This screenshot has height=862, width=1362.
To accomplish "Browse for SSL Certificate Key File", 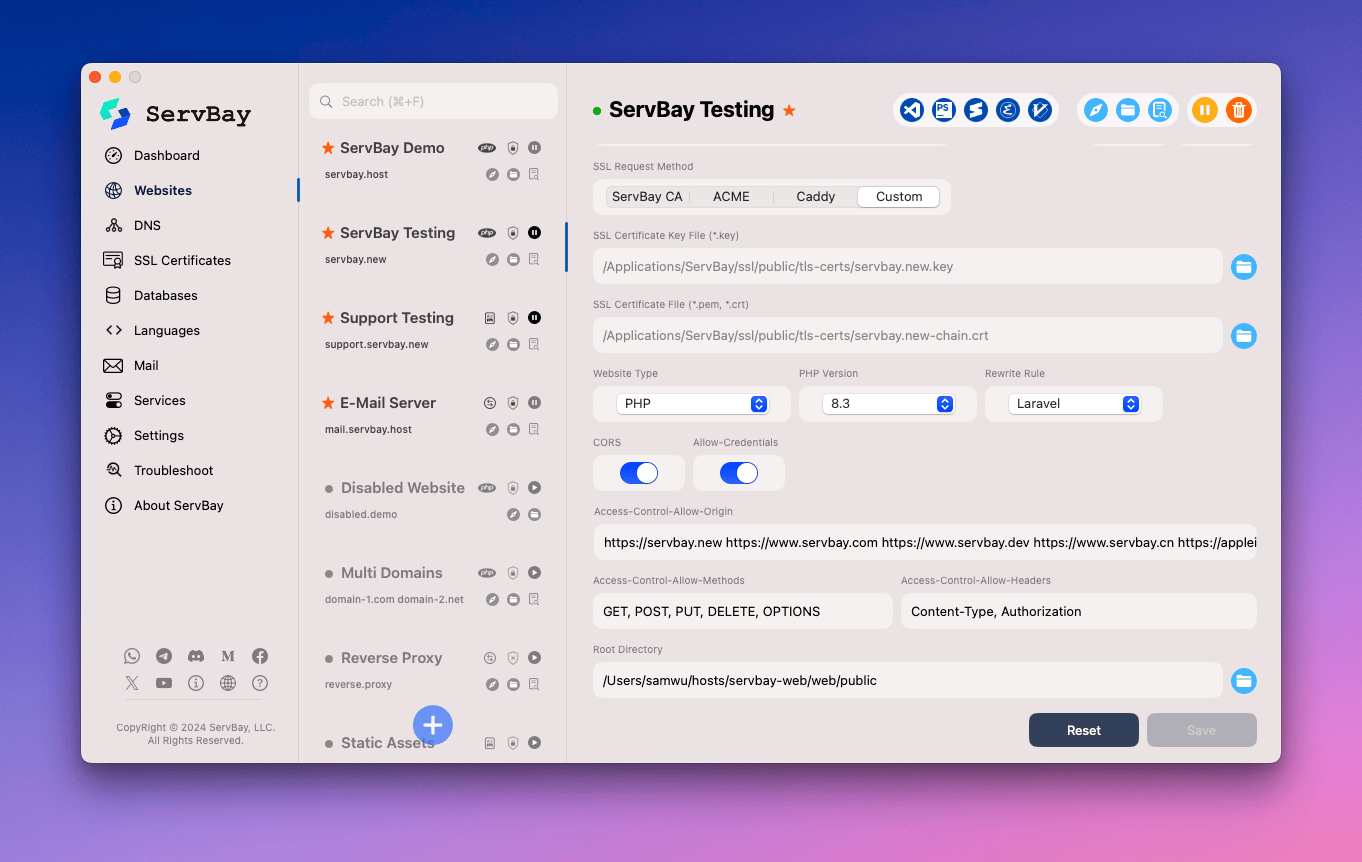I will click(x=1243, y=267).
